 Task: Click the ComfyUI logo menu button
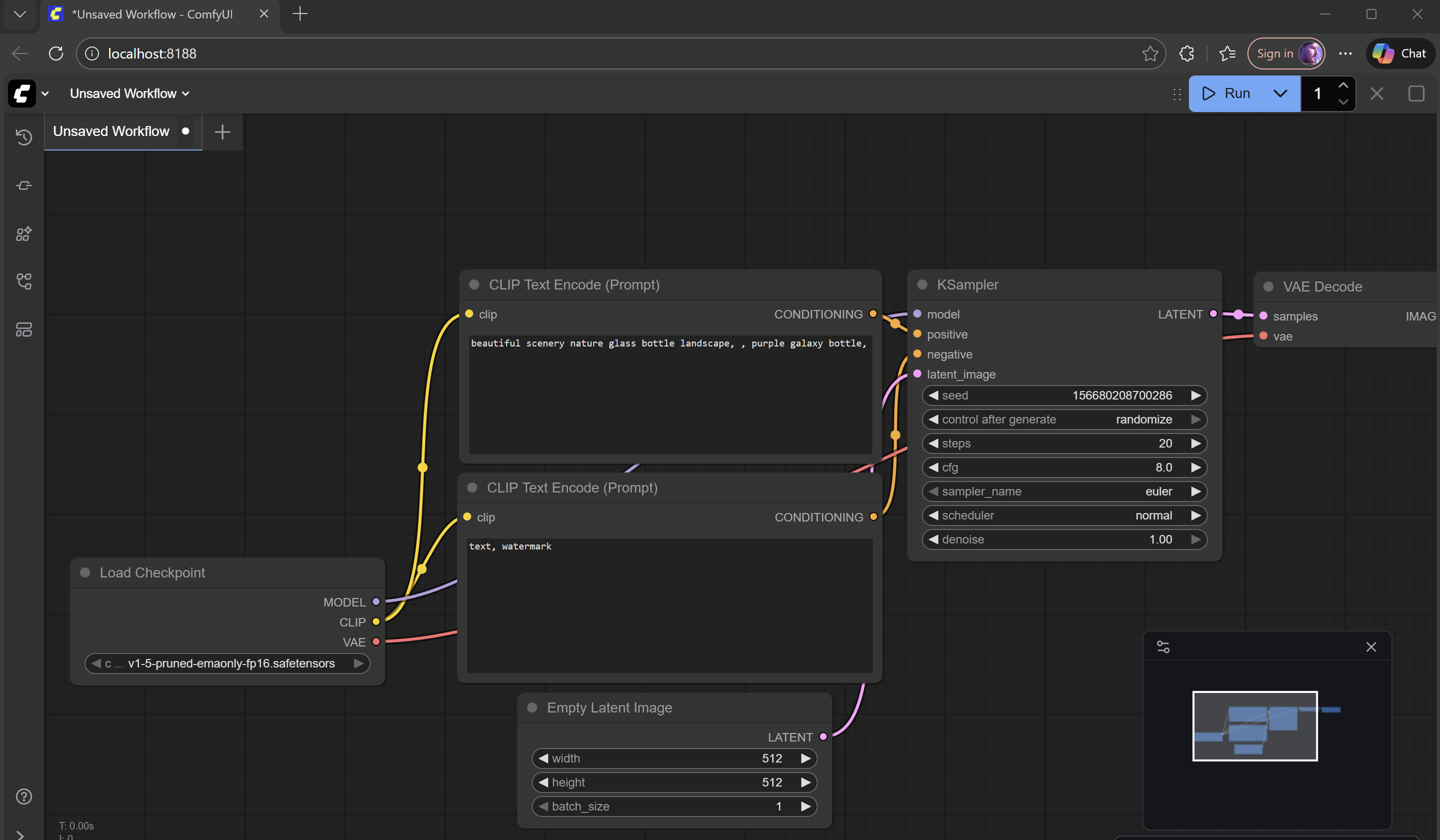tap(23, 93)
